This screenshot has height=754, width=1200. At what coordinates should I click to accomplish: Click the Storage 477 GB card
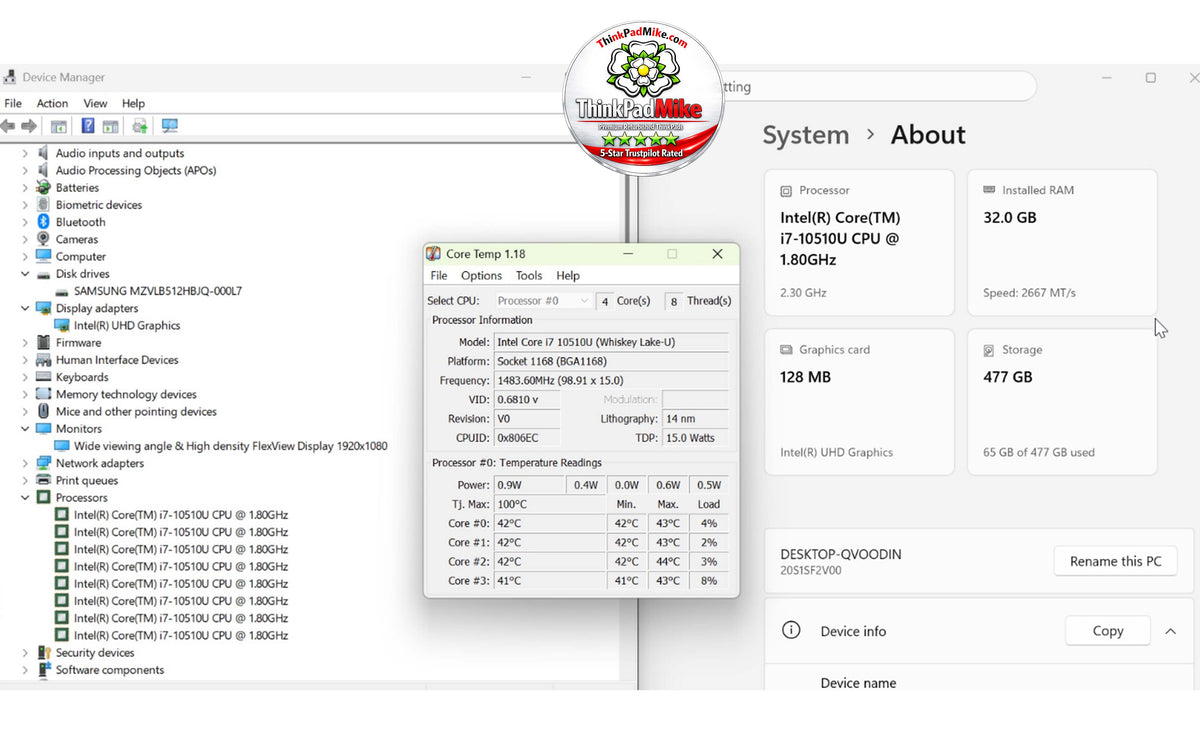pyautogui.click(x=1062, y=402)
